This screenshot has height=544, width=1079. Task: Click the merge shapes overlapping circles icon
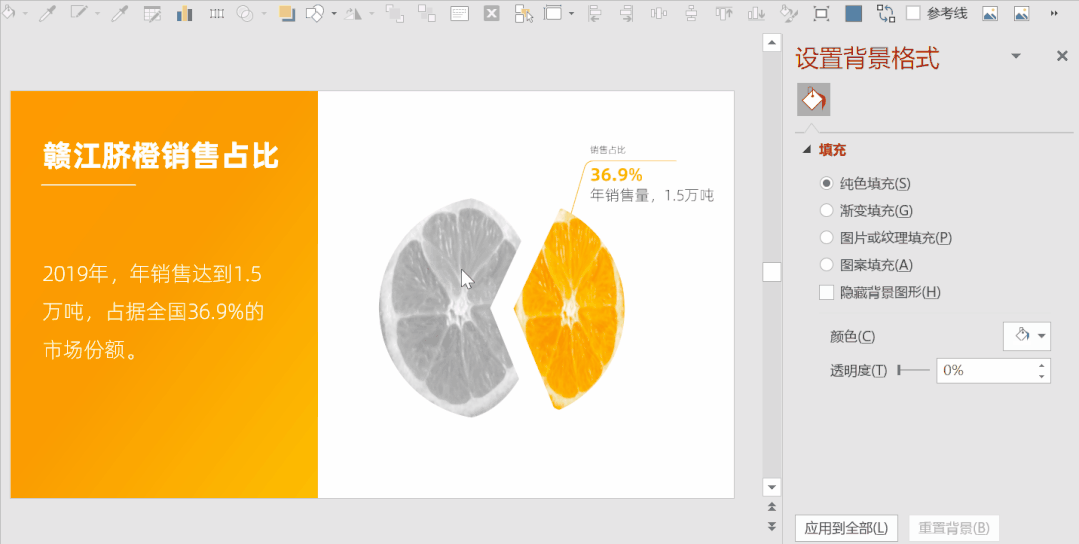click(x=245, y=13)
